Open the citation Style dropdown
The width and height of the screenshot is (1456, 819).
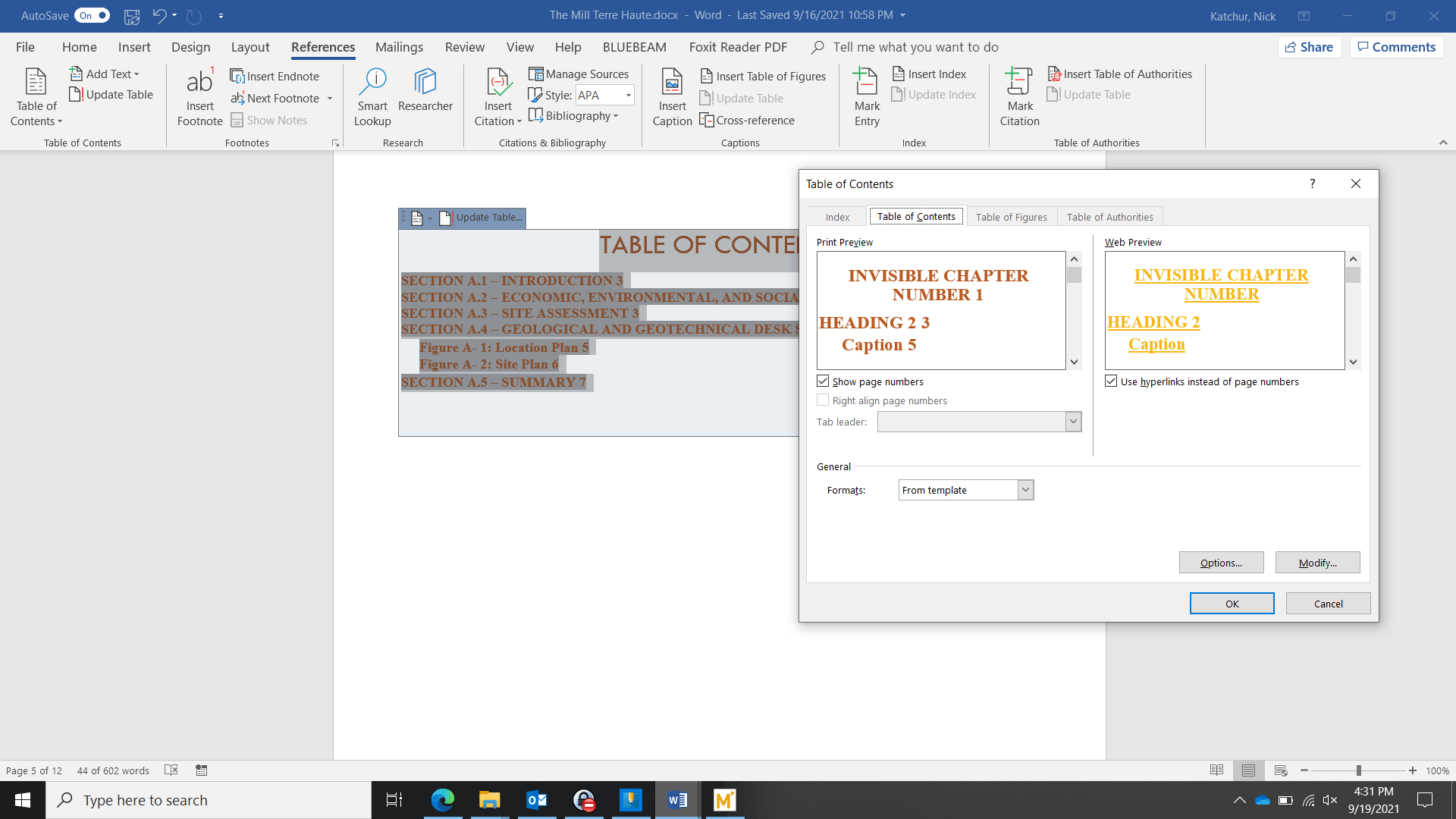click(629, 95)
